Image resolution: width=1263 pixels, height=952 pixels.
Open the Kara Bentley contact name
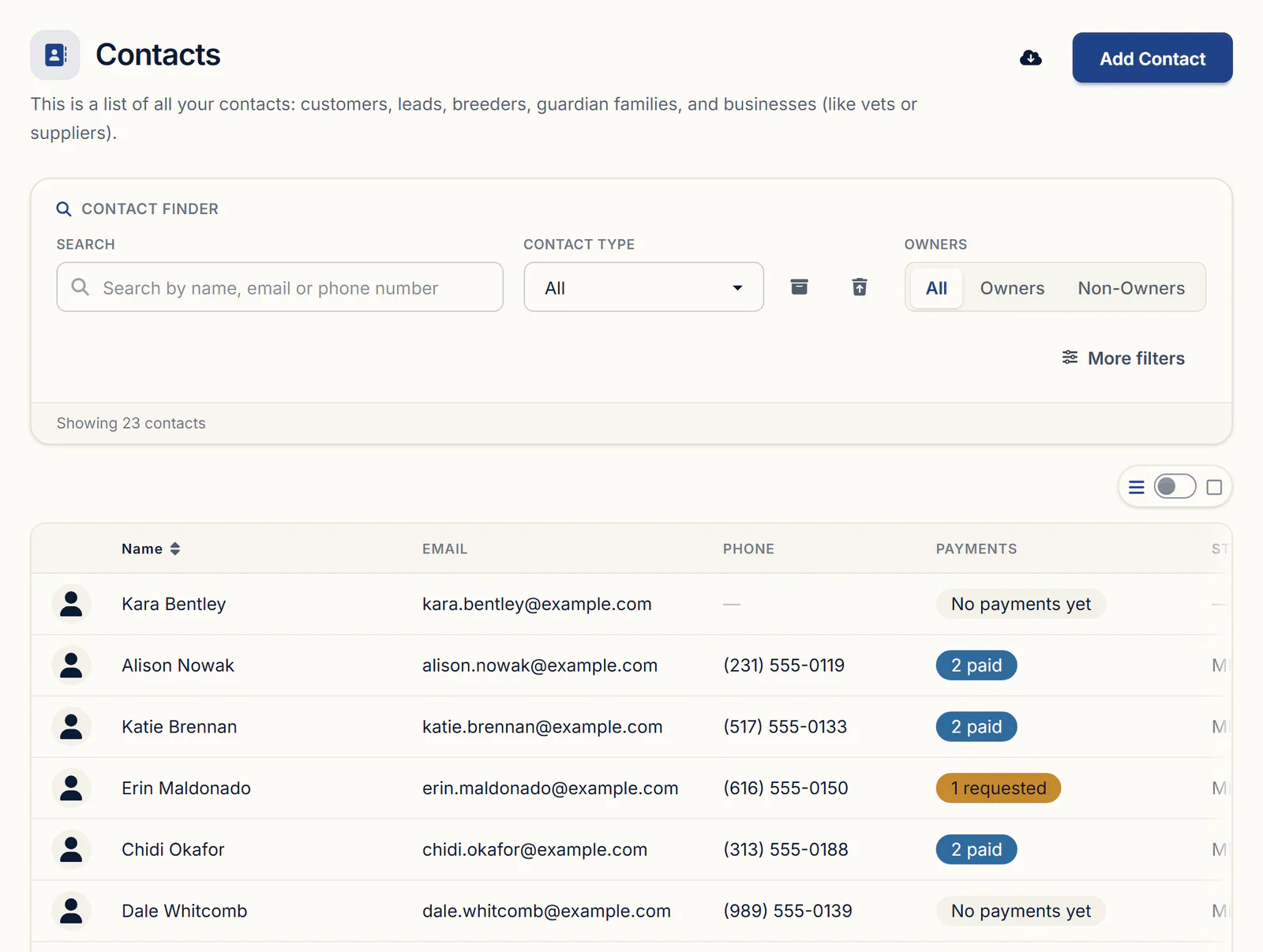pyautogui.click(x=174, y=604)
